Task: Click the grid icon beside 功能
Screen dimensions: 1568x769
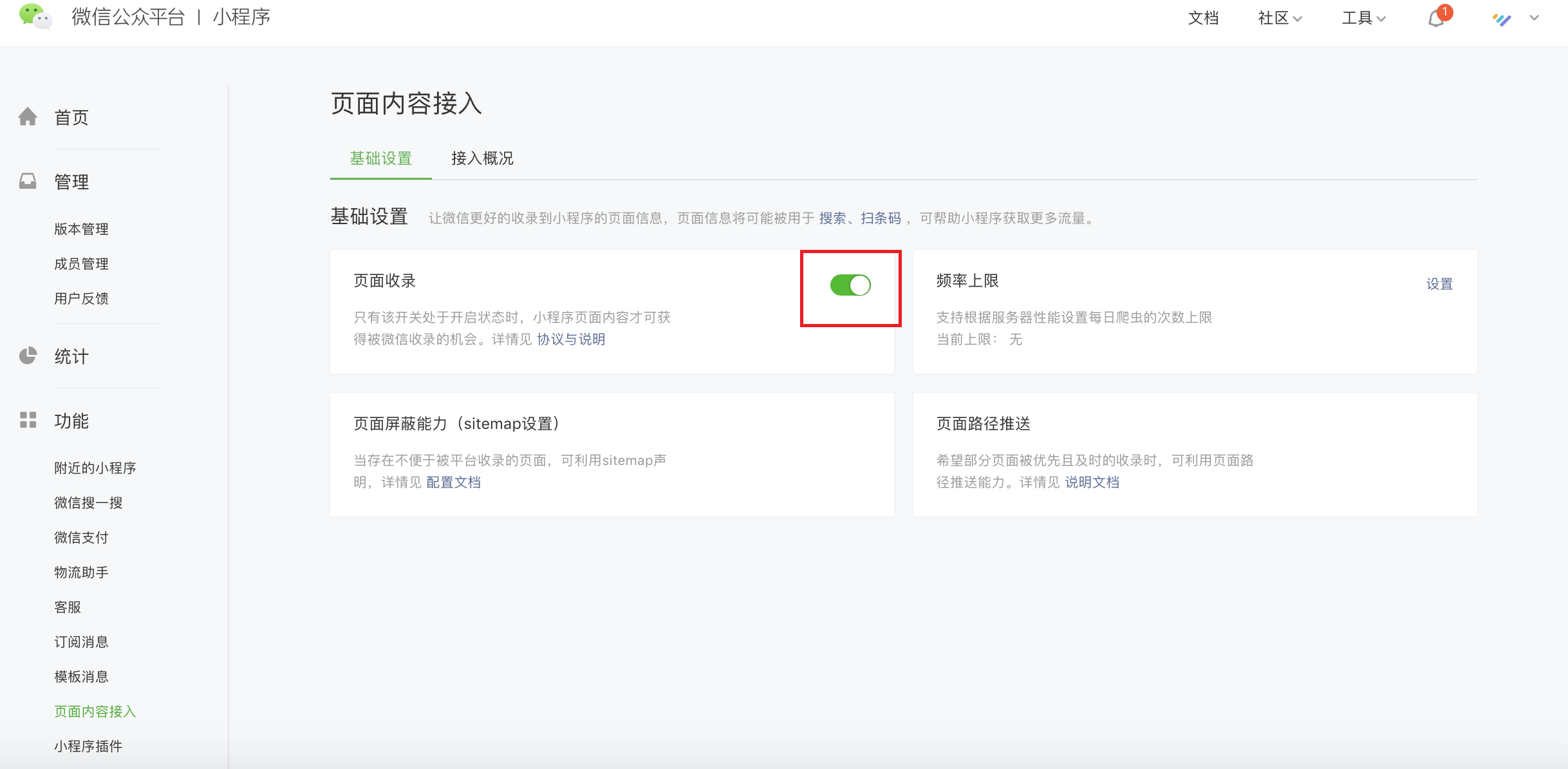Action: [x=28, y=421]
